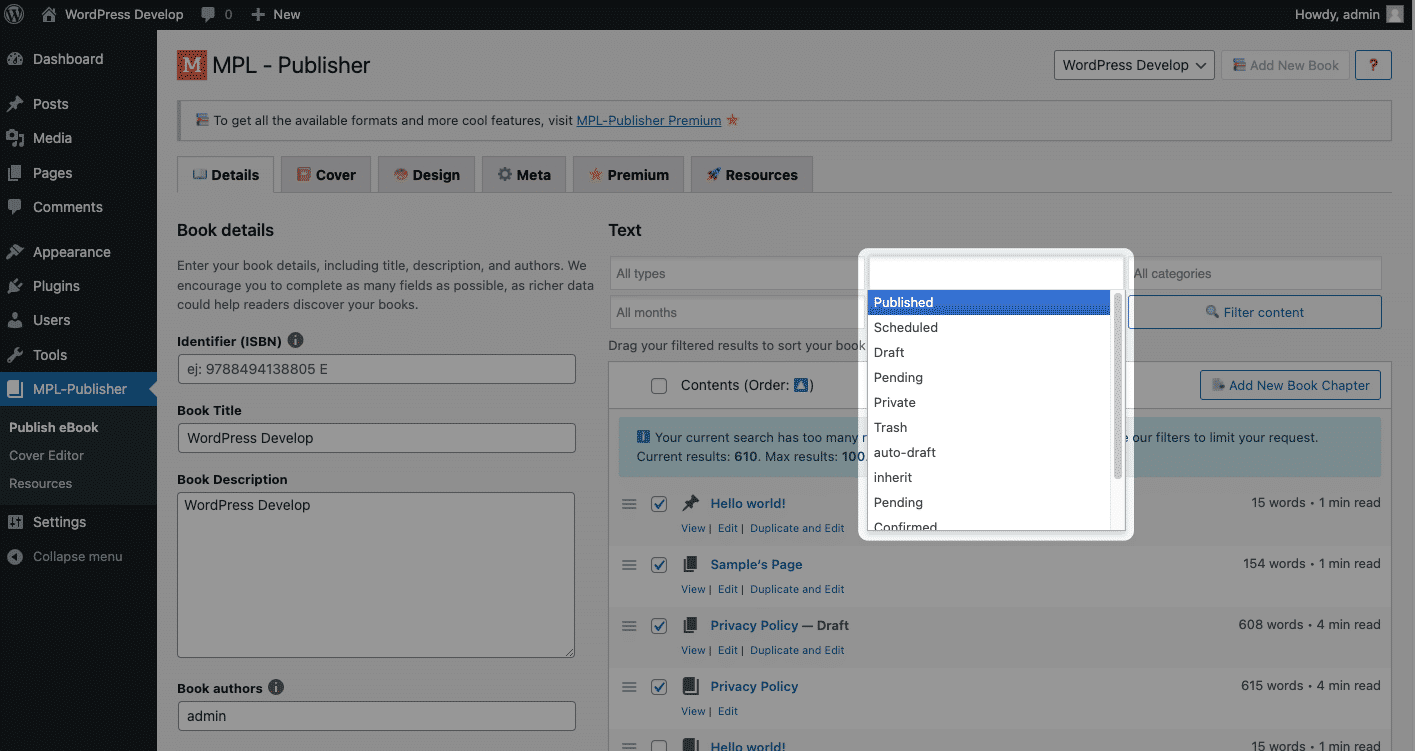Click the status search box in dropdown
Screen dimensions: 1415x751
[996, 273]
